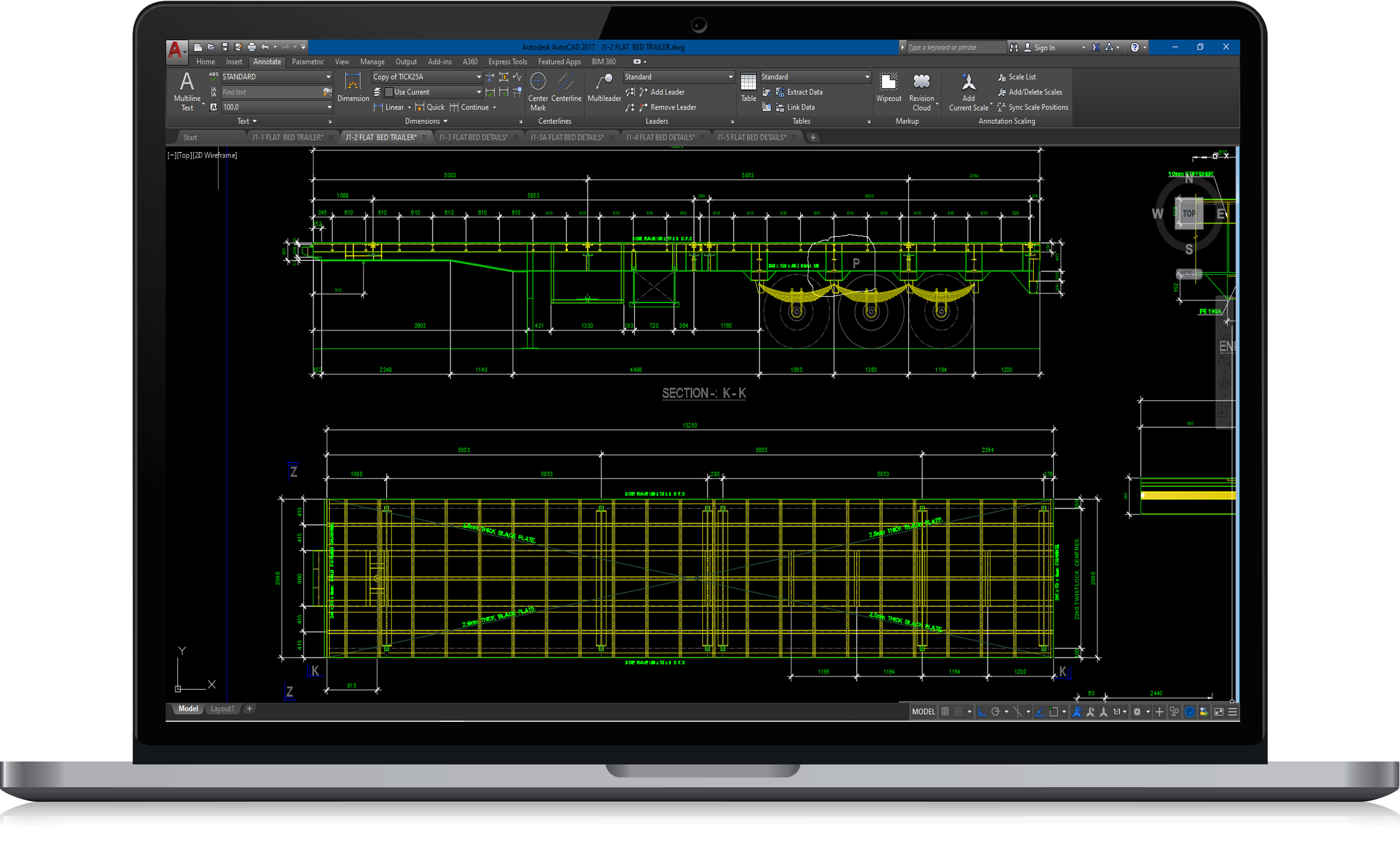Click Add Current Scale
Viewport: 1400px width, 842px height.
(968, 91)
